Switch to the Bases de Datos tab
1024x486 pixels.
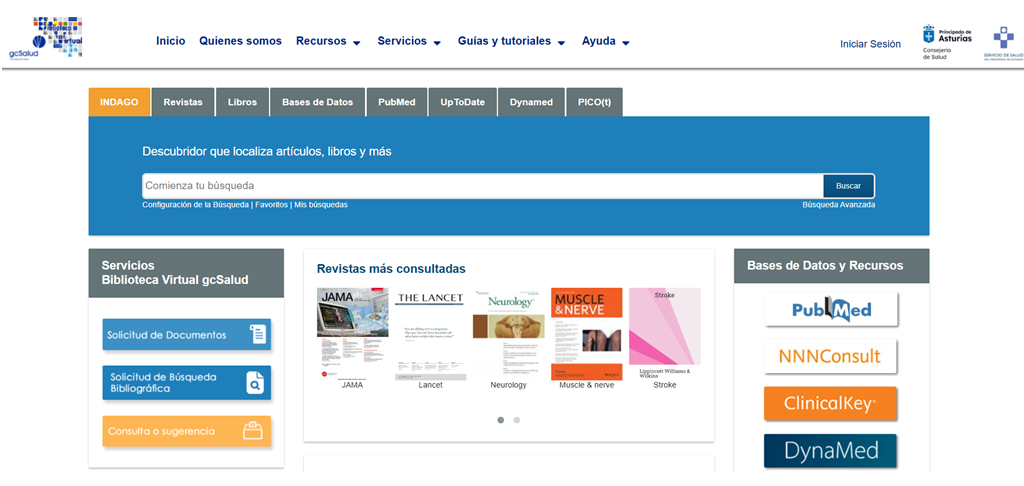pos(317,102)
